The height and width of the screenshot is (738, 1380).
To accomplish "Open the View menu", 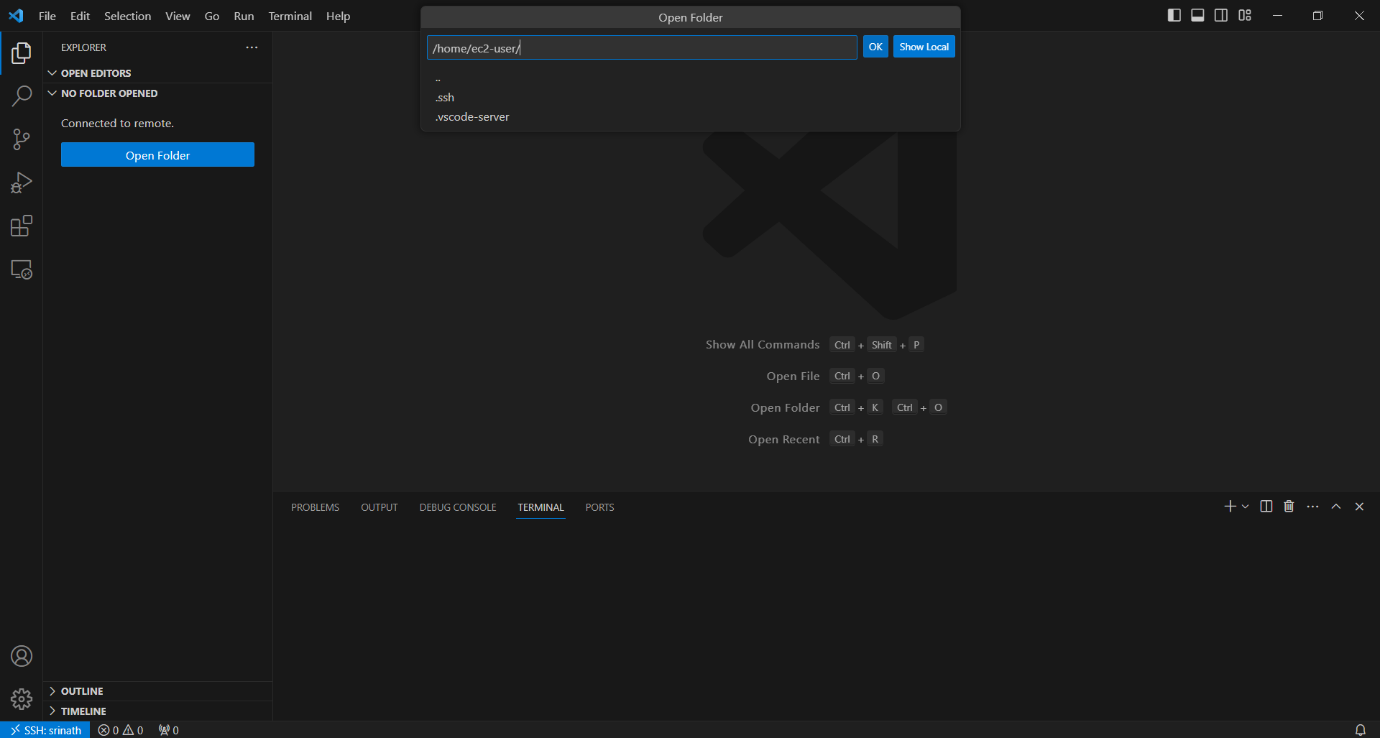I will [x=178, y=16].
